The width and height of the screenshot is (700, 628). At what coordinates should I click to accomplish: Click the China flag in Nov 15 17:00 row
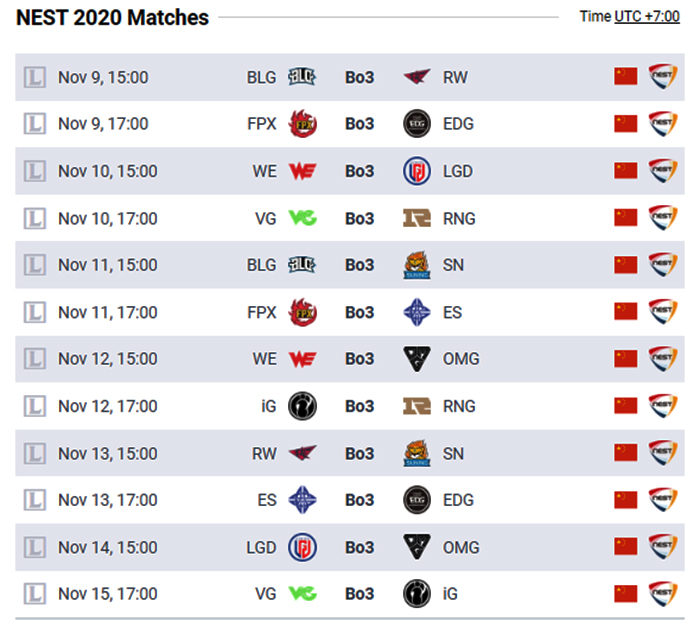click(x=625, y=594)
